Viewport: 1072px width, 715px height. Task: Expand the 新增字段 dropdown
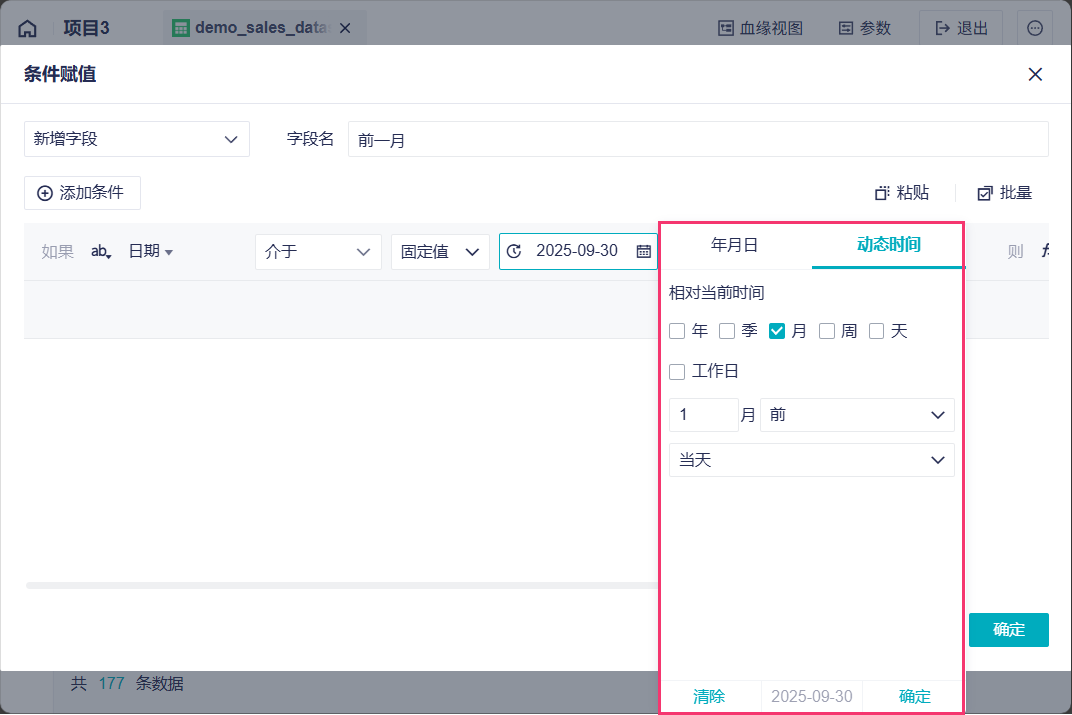click(x=137, y=139)
